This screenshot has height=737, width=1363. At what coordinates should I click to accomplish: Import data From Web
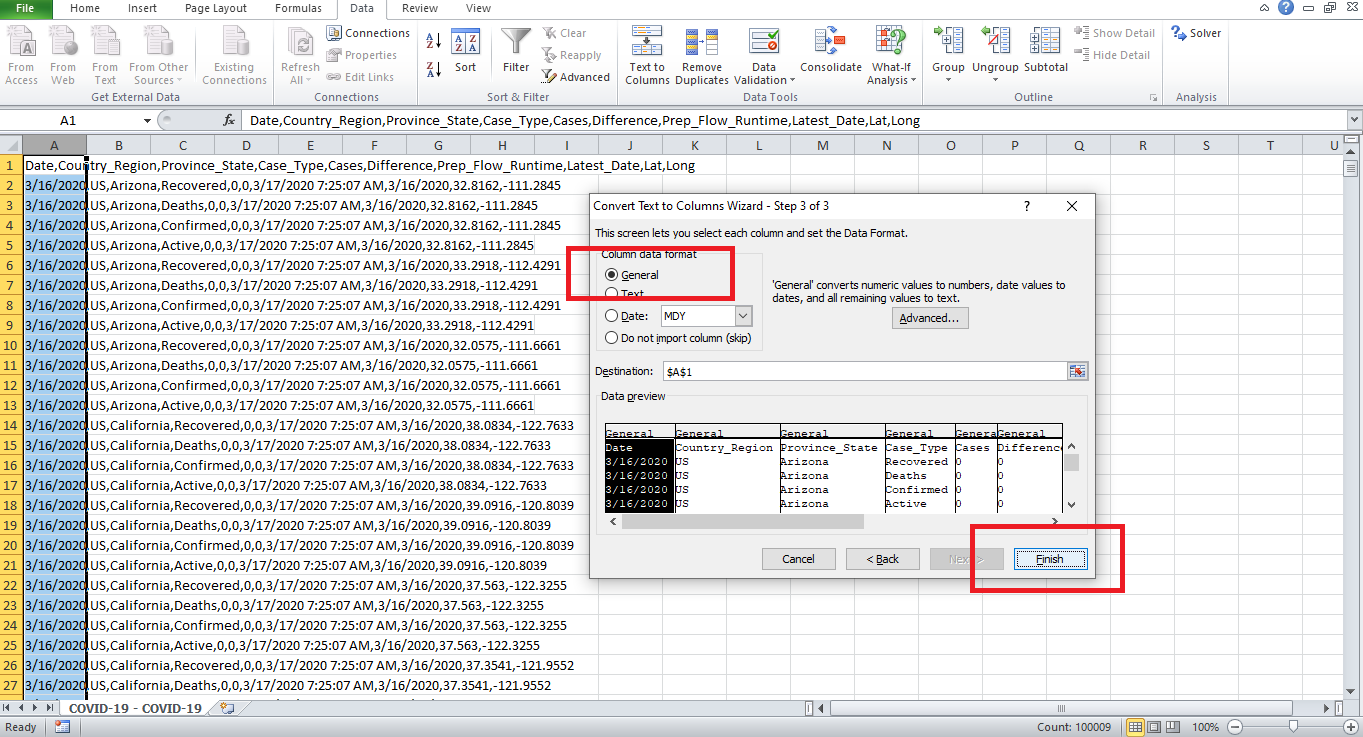[63, 56]
